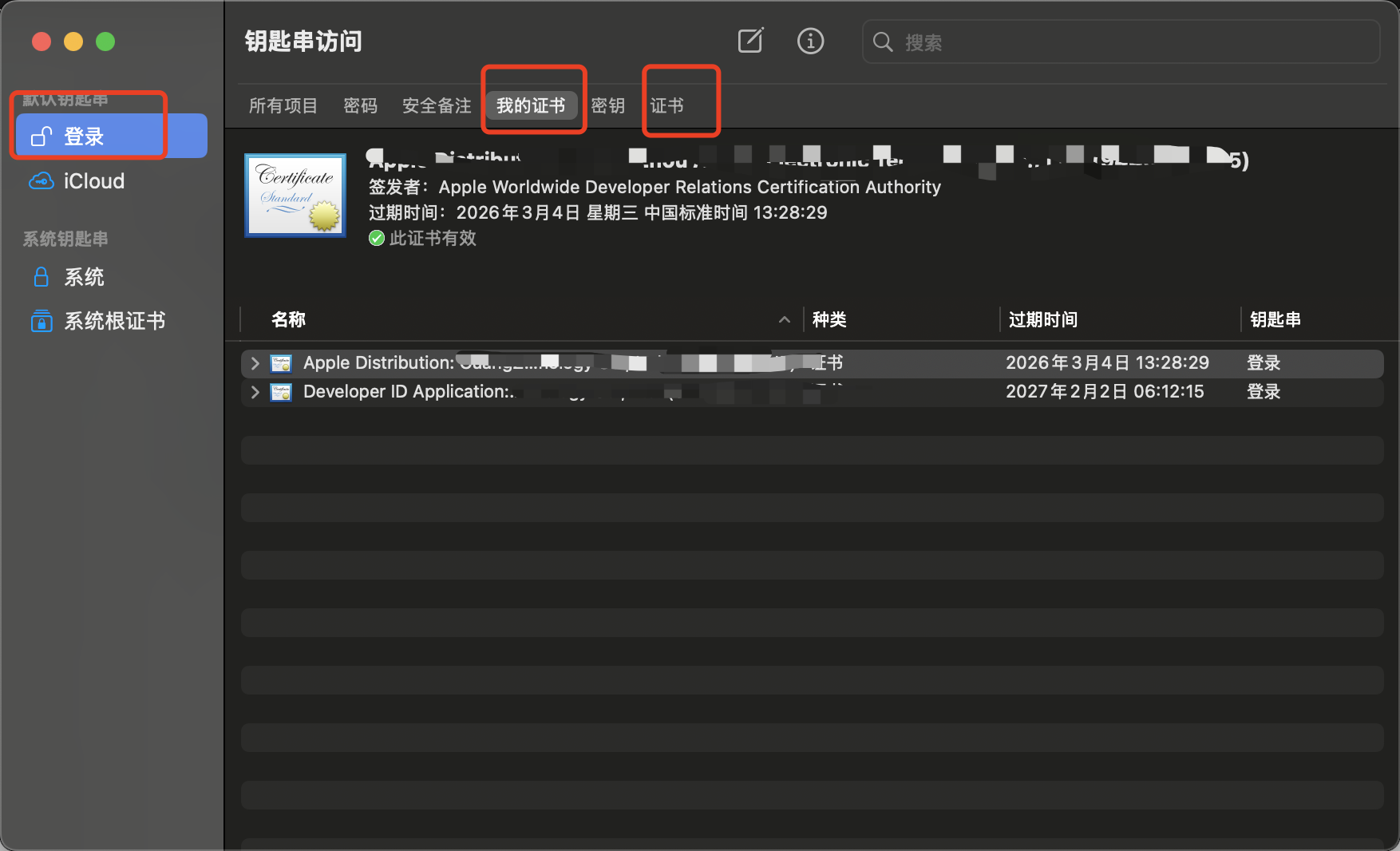The height and width of the screenshot is (851, 1400).
Task: Click the 系统钥匙串 sidebar section header
Action: 65,239
